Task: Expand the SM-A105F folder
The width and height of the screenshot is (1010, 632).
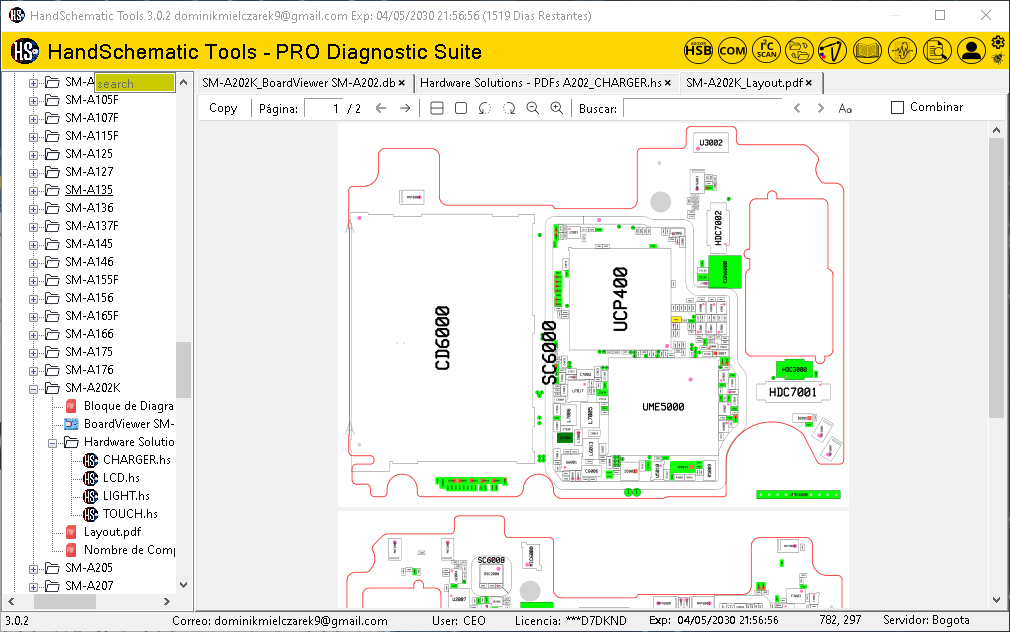Action: (33, 101)
